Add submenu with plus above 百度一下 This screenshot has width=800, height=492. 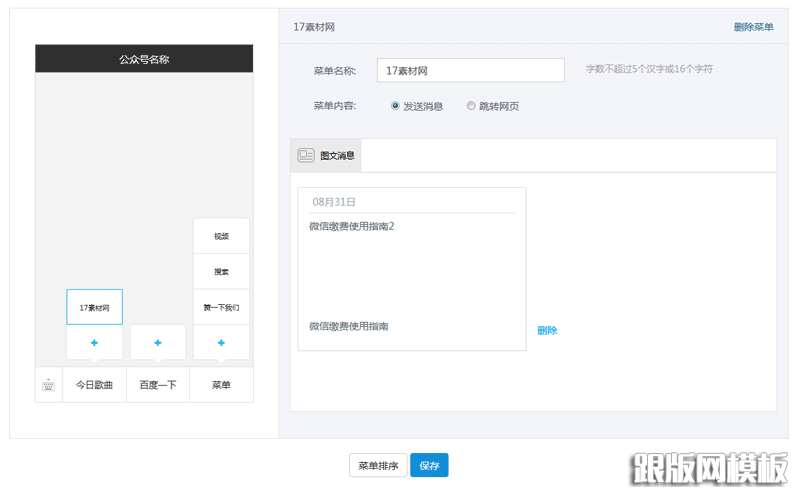(x=158, y=342)
